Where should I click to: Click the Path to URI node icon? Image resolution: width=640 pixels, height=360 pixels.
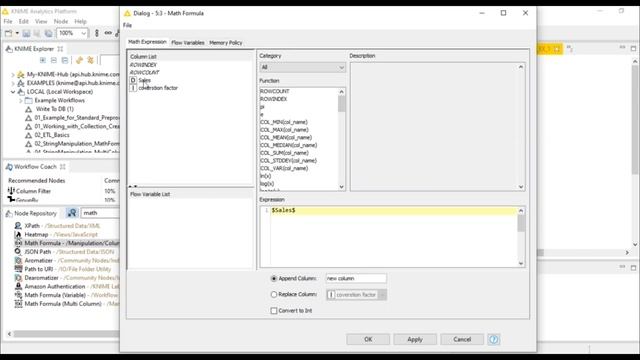(18, 269)
